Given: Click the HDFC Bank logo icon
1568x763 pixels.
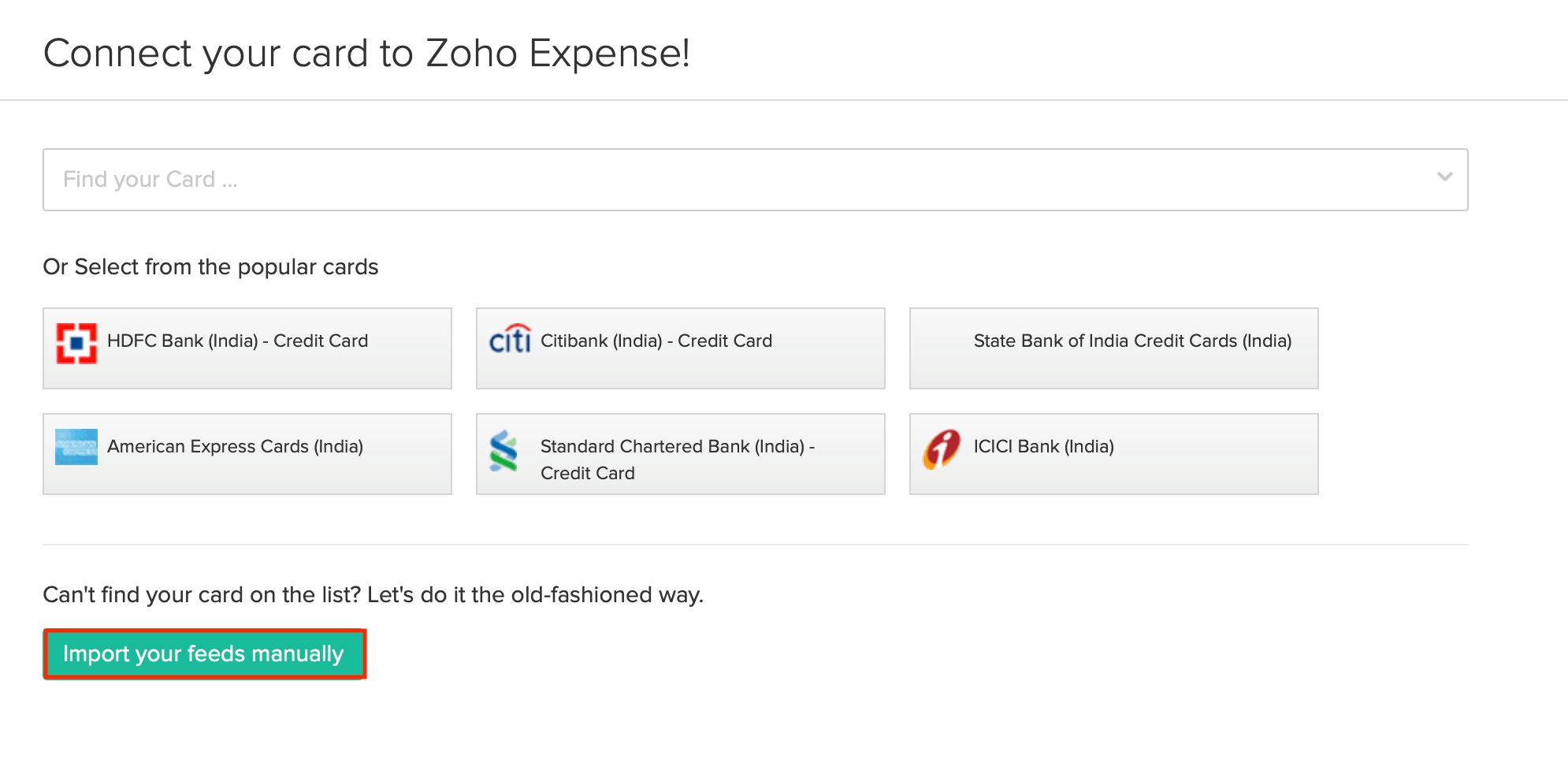Looking at the screenshot, I should (76, 344).
